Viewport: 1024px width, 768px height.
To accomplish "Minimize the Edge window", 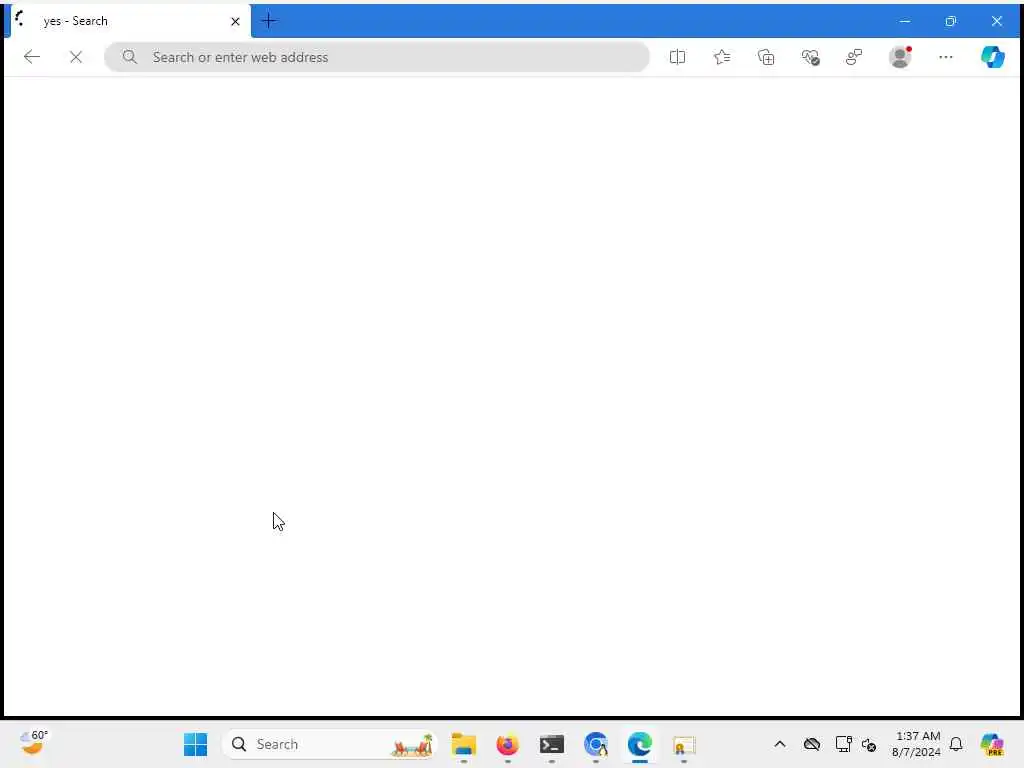I will [904, 21].
